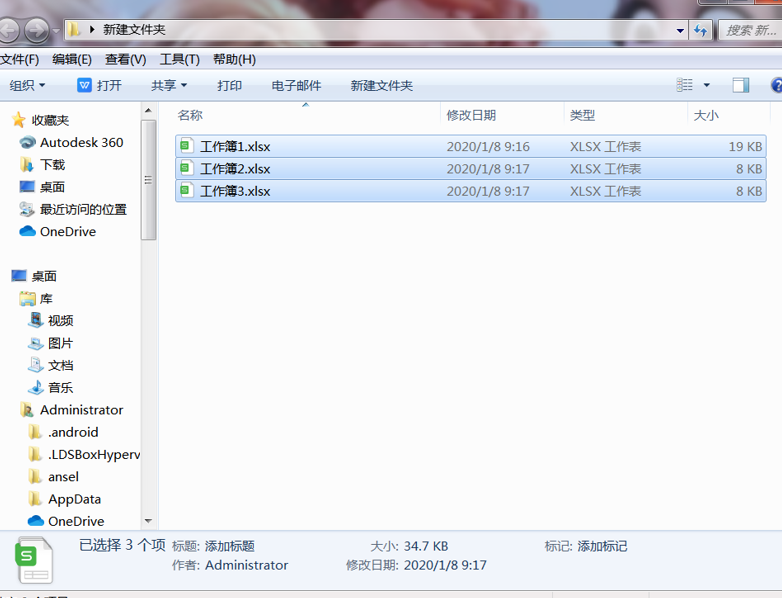Open the 查看(V) menu
This screenshot has height=598, width=782.
[125, 59]
